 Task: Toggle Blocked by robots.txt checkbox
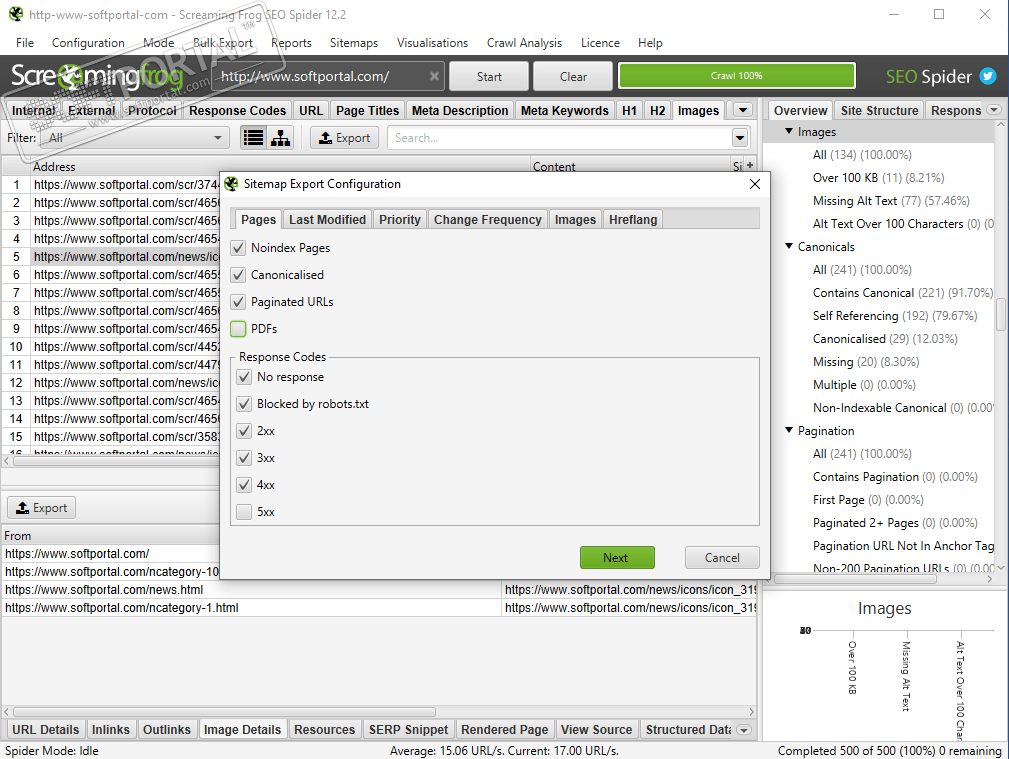tap(244, 404)
